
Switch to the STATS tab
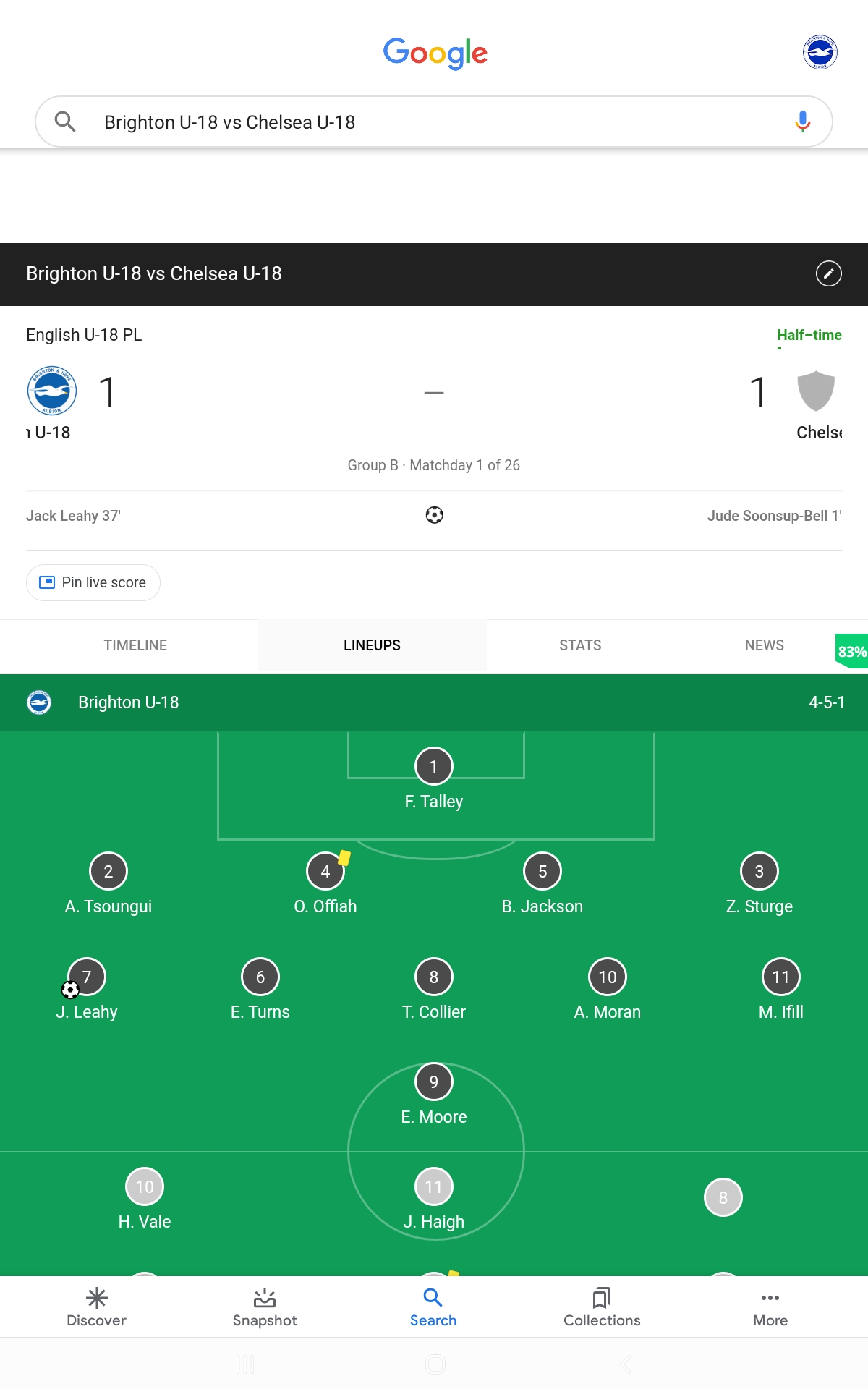(x=580, y=645)
